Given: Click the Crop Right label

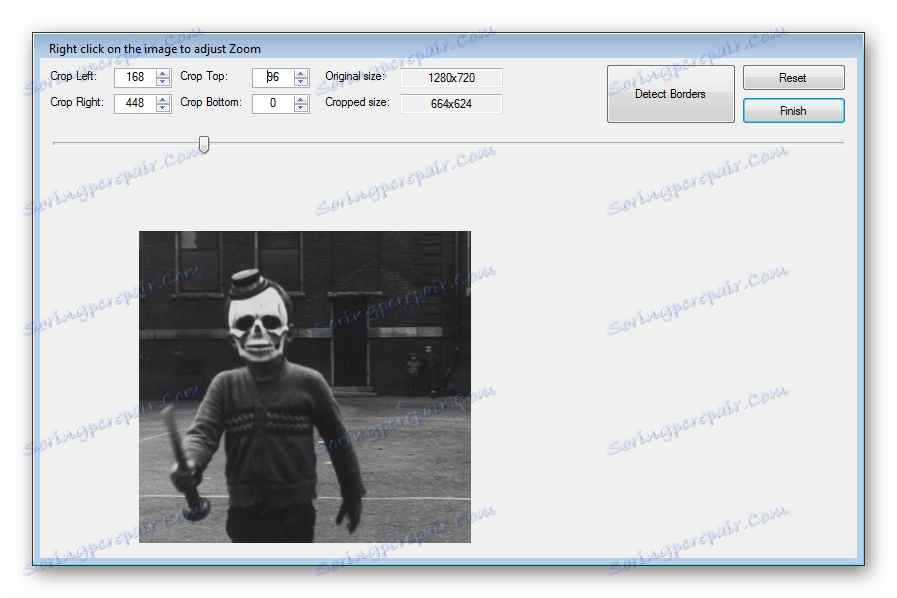Looking at the screenshot, I should pyautogui.click(x=77, y=102).
